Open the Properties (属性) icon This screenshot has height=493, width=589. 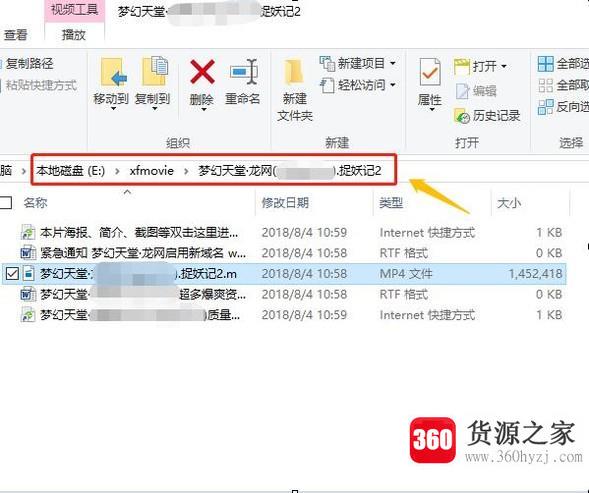coord(429,72)
